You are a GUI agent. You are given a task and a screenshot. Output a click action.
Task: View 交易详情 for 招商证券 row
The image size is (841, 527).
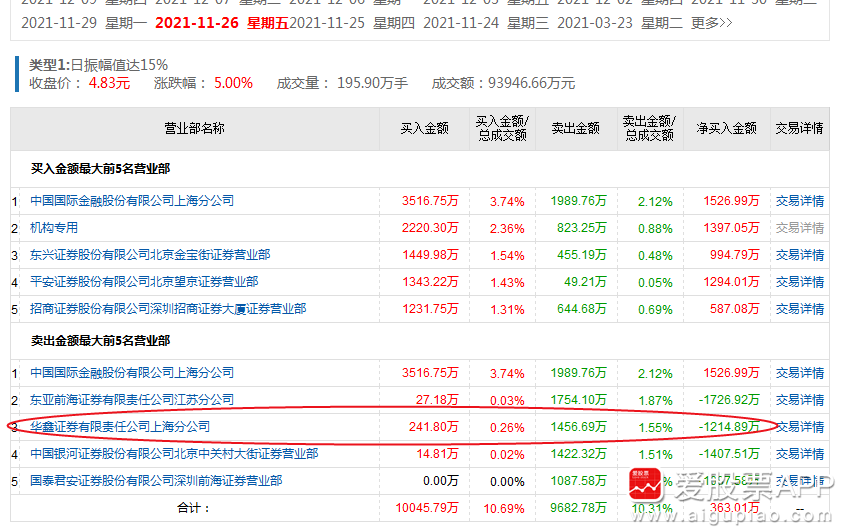800,309
